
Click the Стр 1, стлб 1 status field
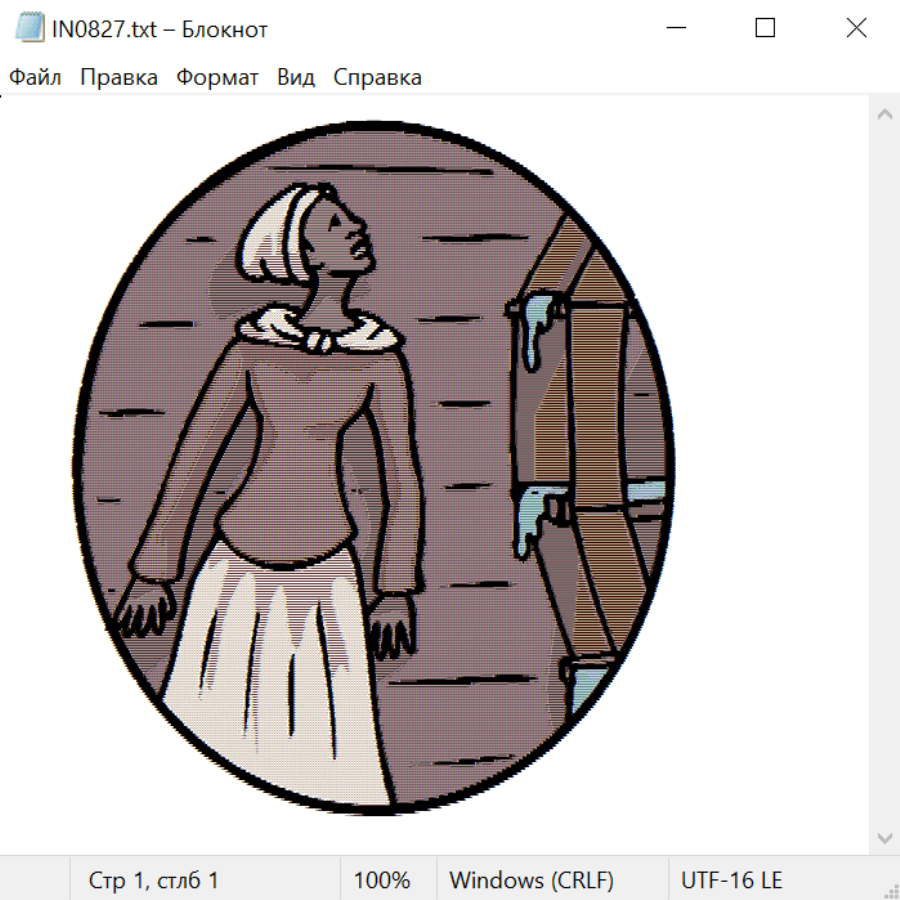154,880
